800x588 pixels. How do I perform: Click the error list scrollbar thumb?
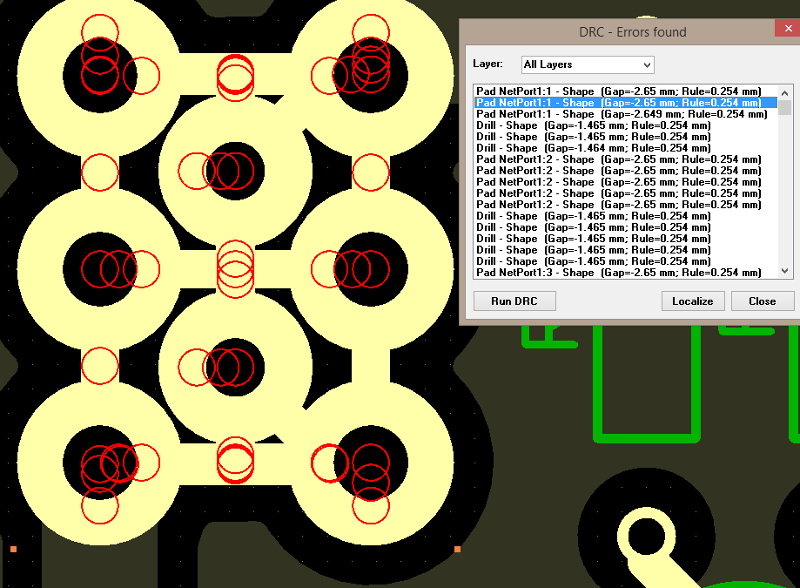pos(785,108)
